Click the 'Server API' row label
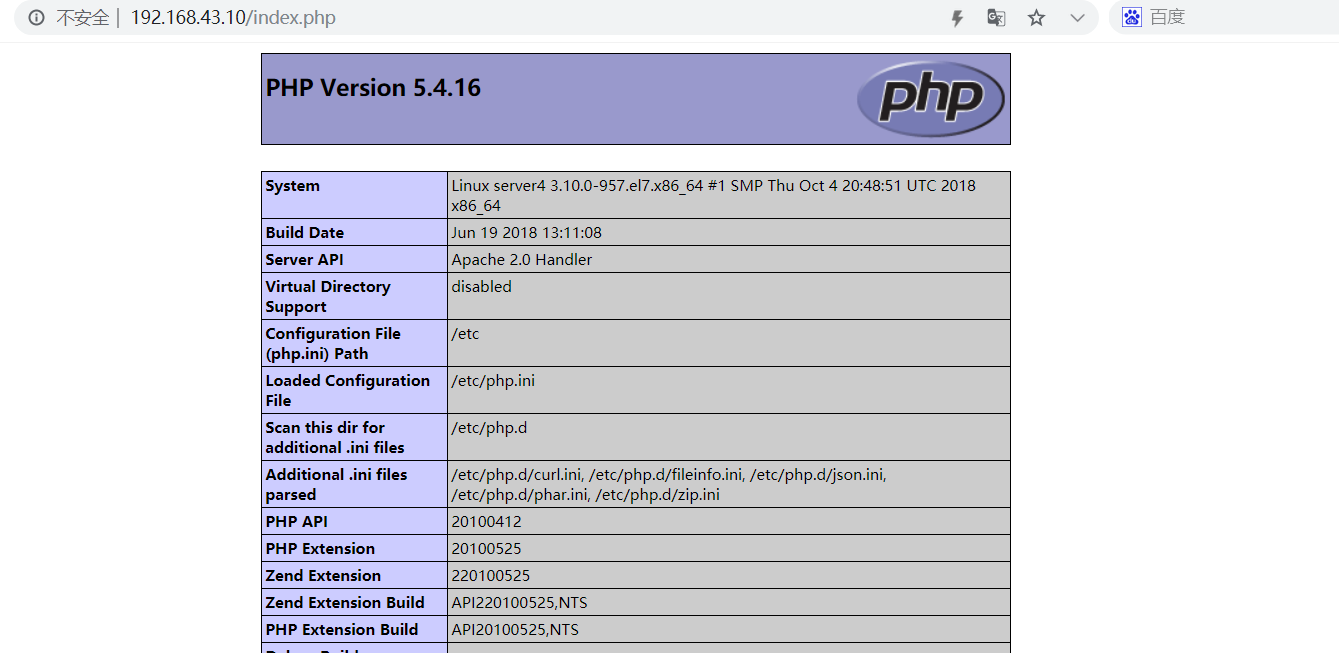 (304, 260)
